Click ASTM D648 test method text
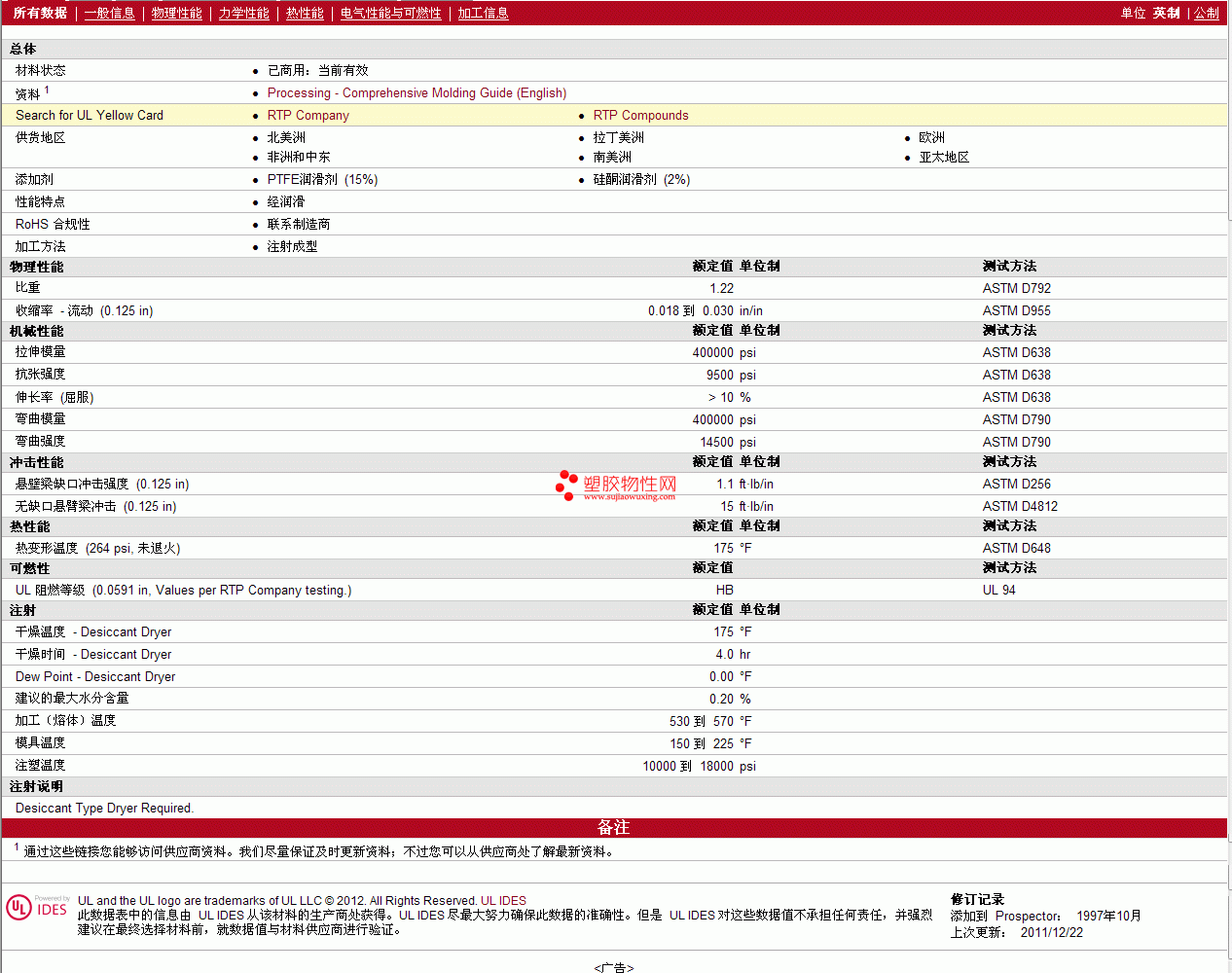 pos(1016,548)
